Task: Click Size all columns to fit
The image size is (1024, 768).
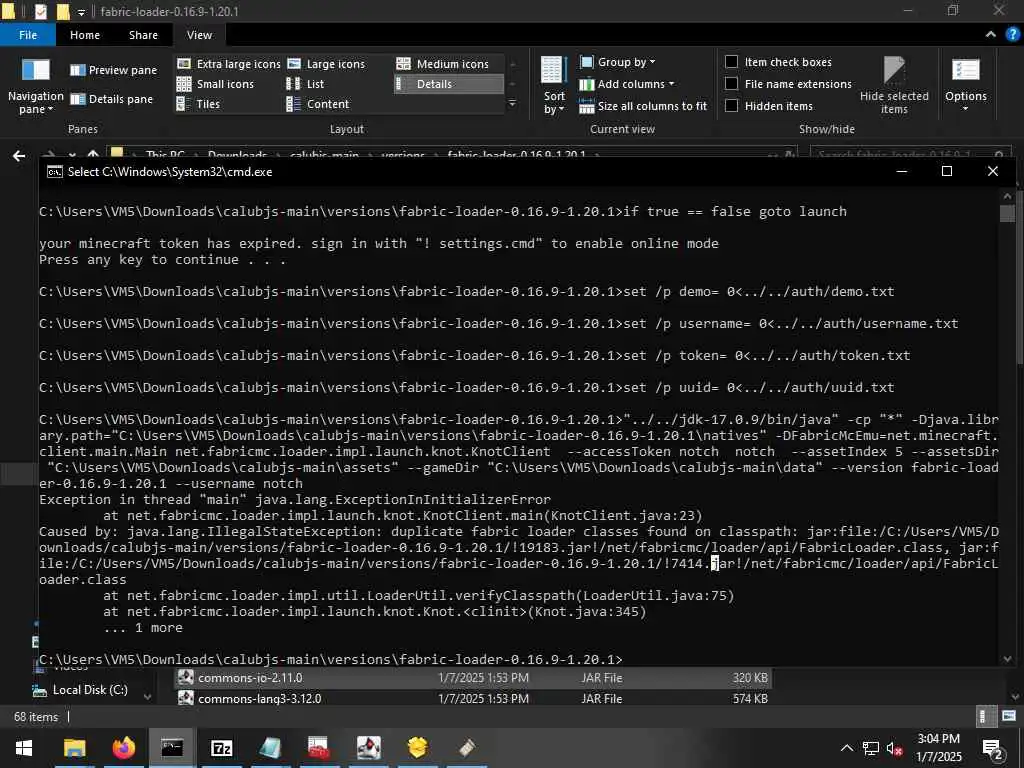Action: 643,106
